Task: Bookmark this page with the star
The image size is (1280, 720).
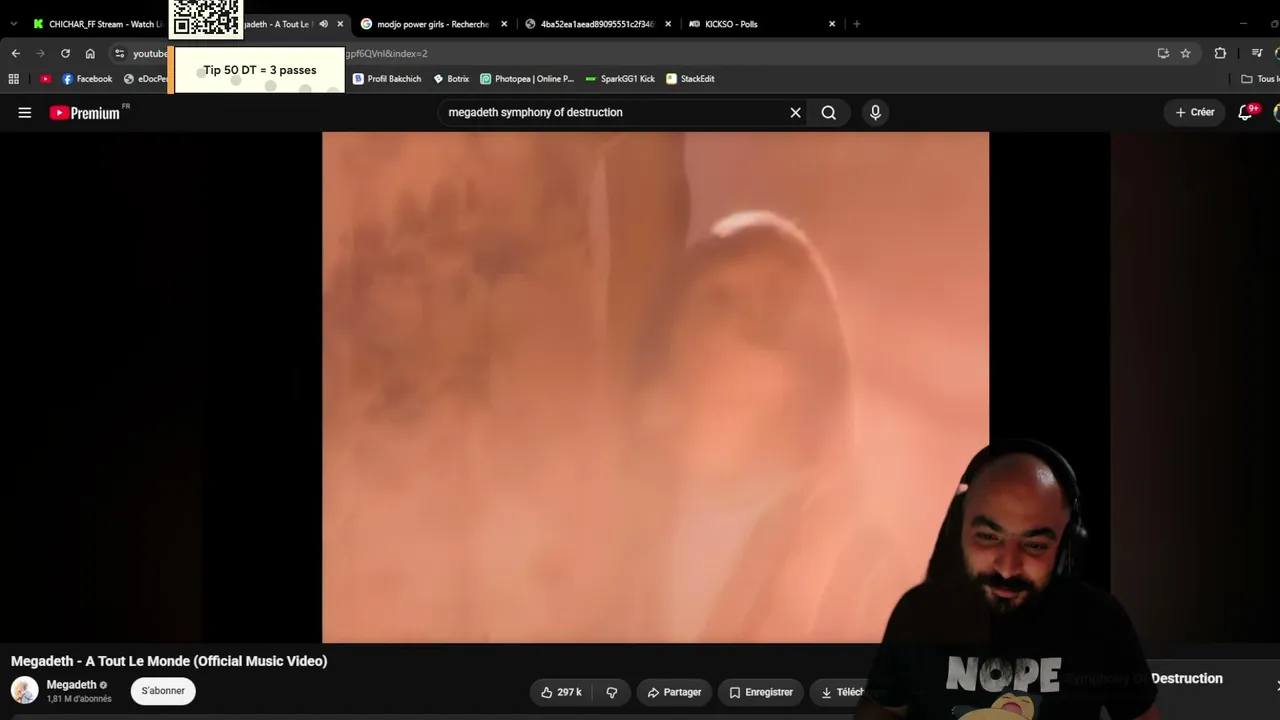Action: [x=1185, y=54]
